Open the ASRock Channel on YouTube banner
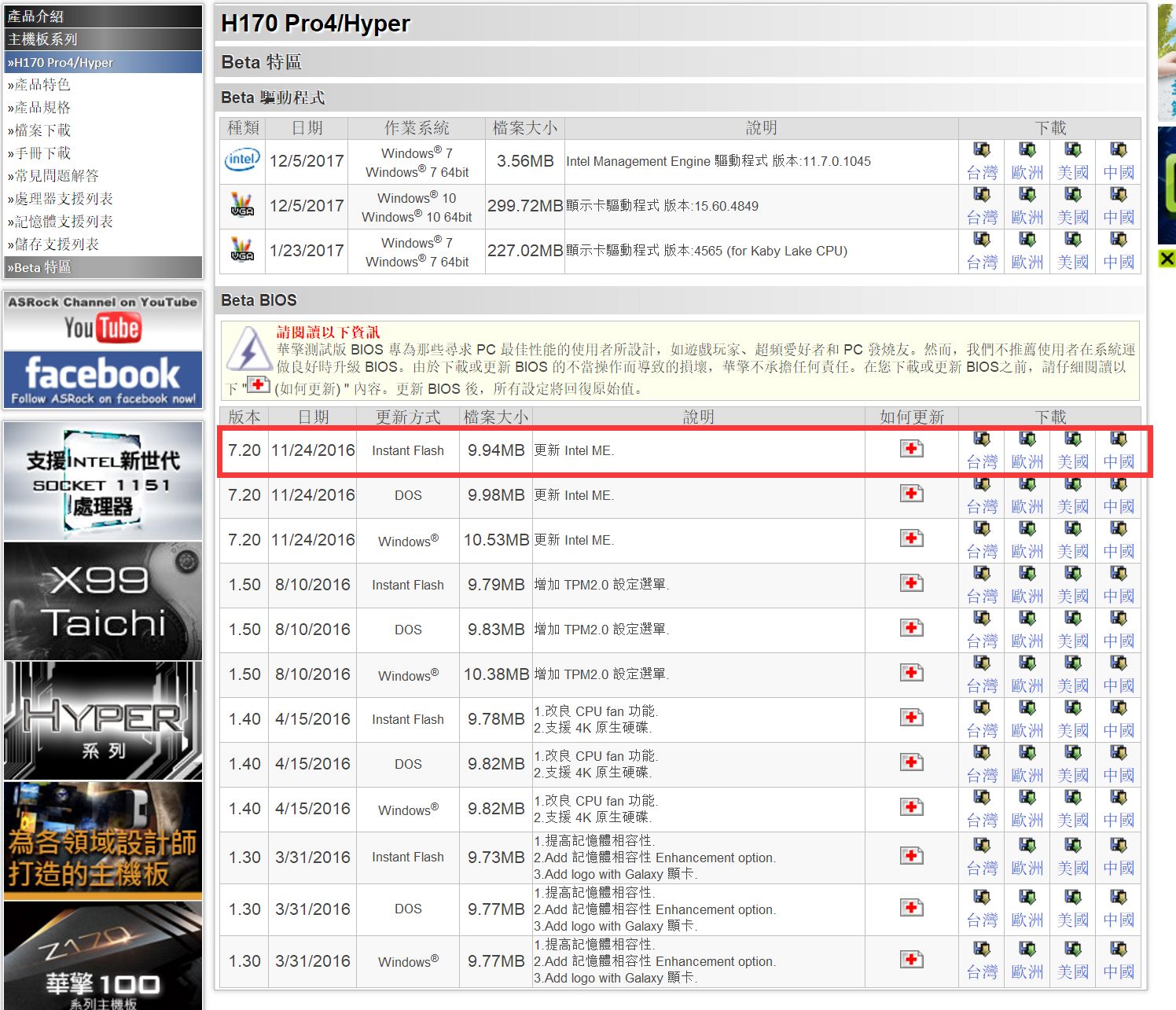This screenshot has width=1176, height=1010. click(x=103, y=320)
